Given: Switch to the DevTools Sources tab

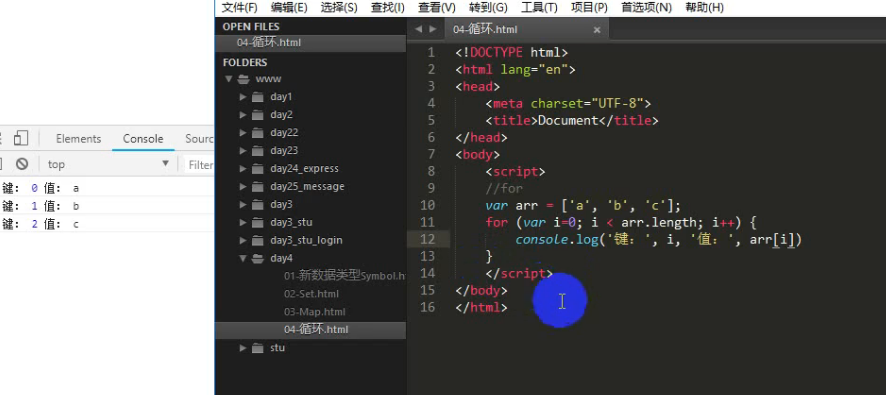Looking at the screenshot, I should 199,139.
